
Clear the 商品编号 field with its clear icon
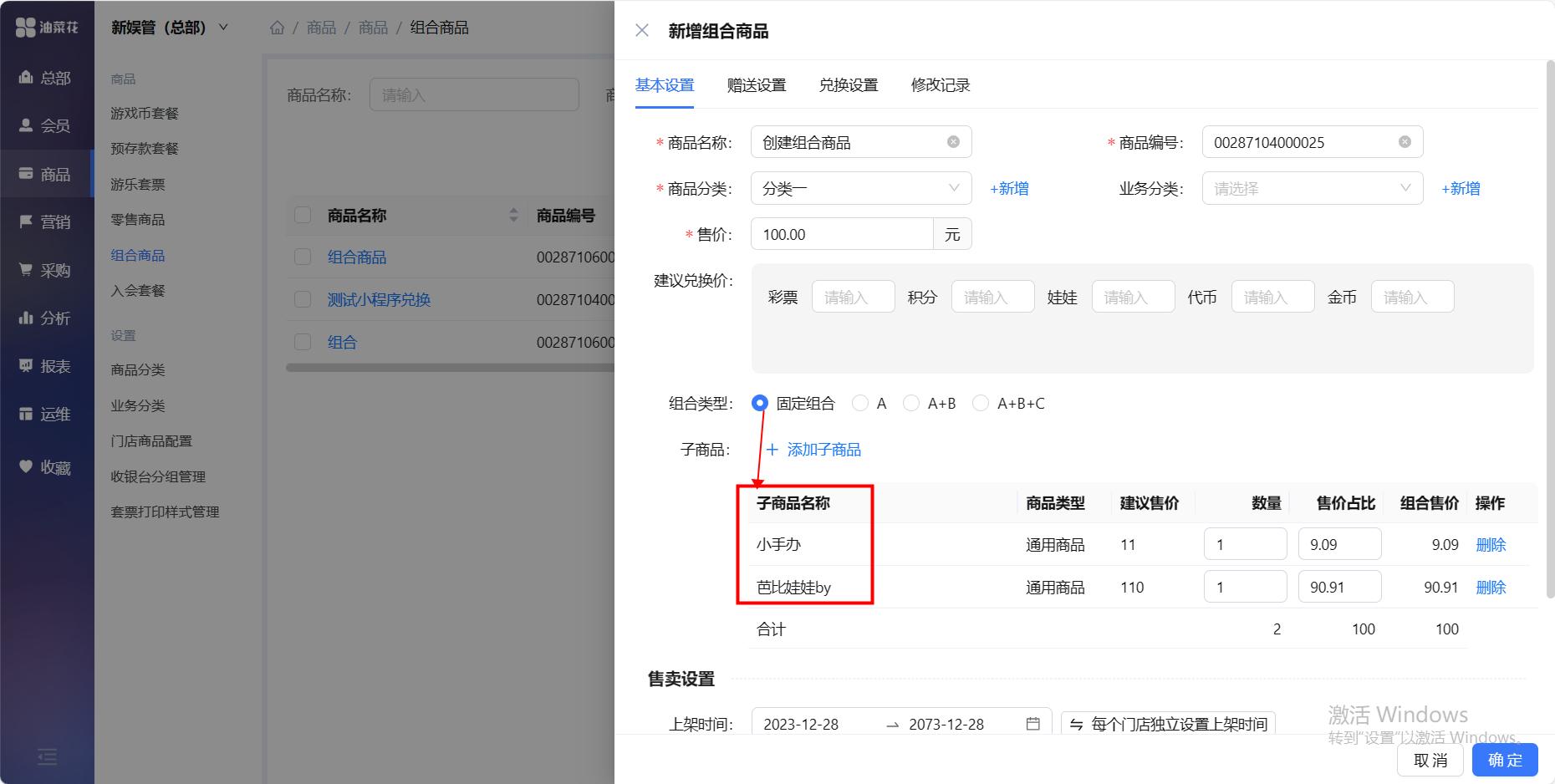tap(1405, 142)
